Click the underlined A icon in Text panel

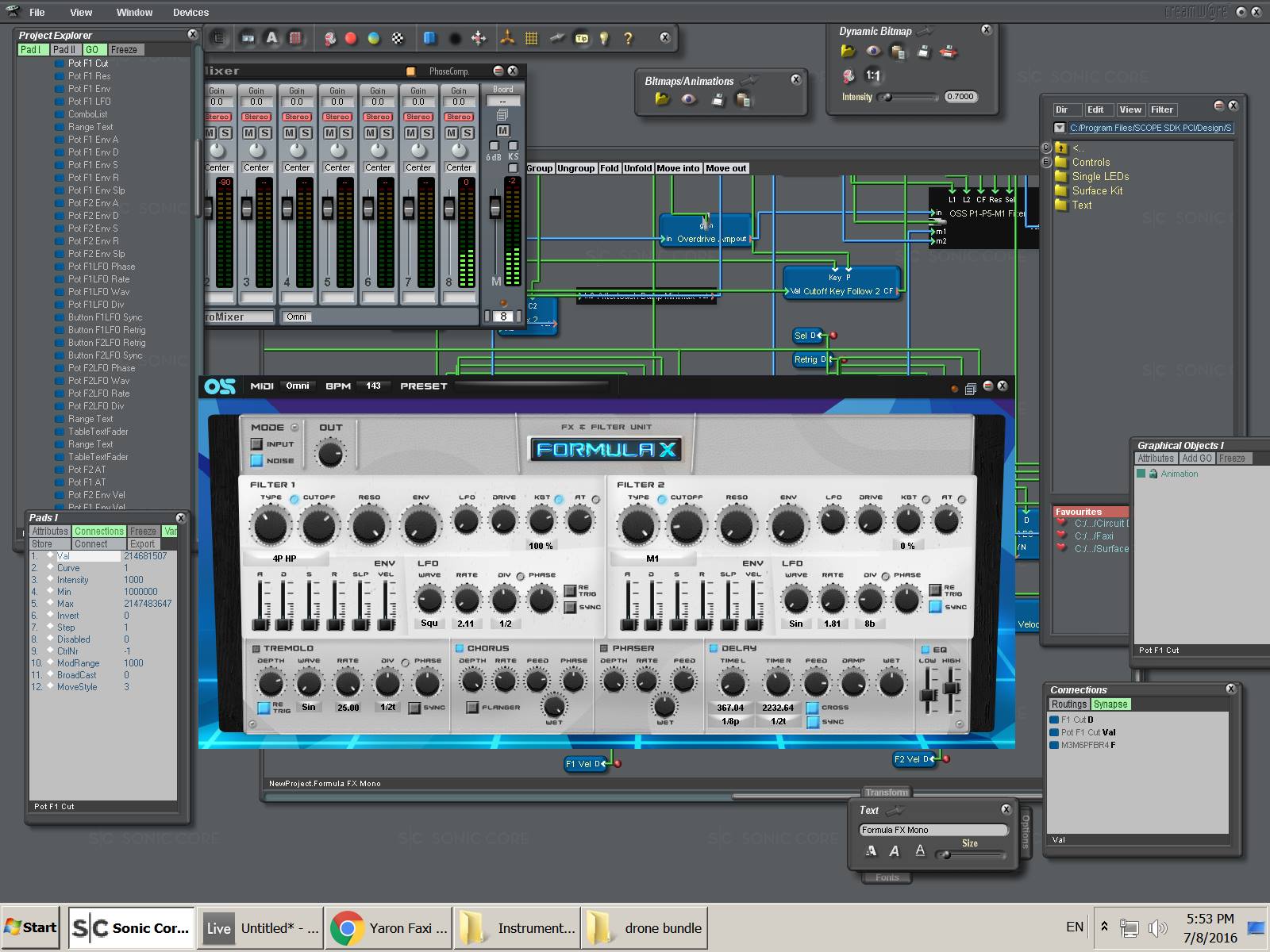(x=920, y=851)
